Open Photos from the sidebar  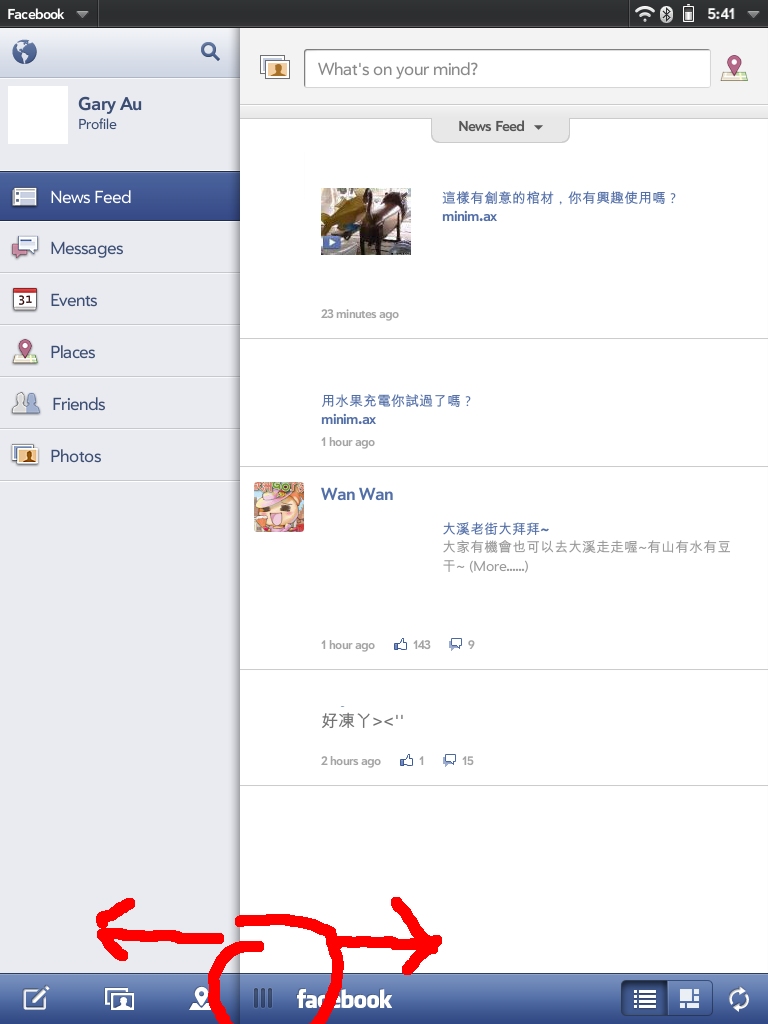(120, 456)
